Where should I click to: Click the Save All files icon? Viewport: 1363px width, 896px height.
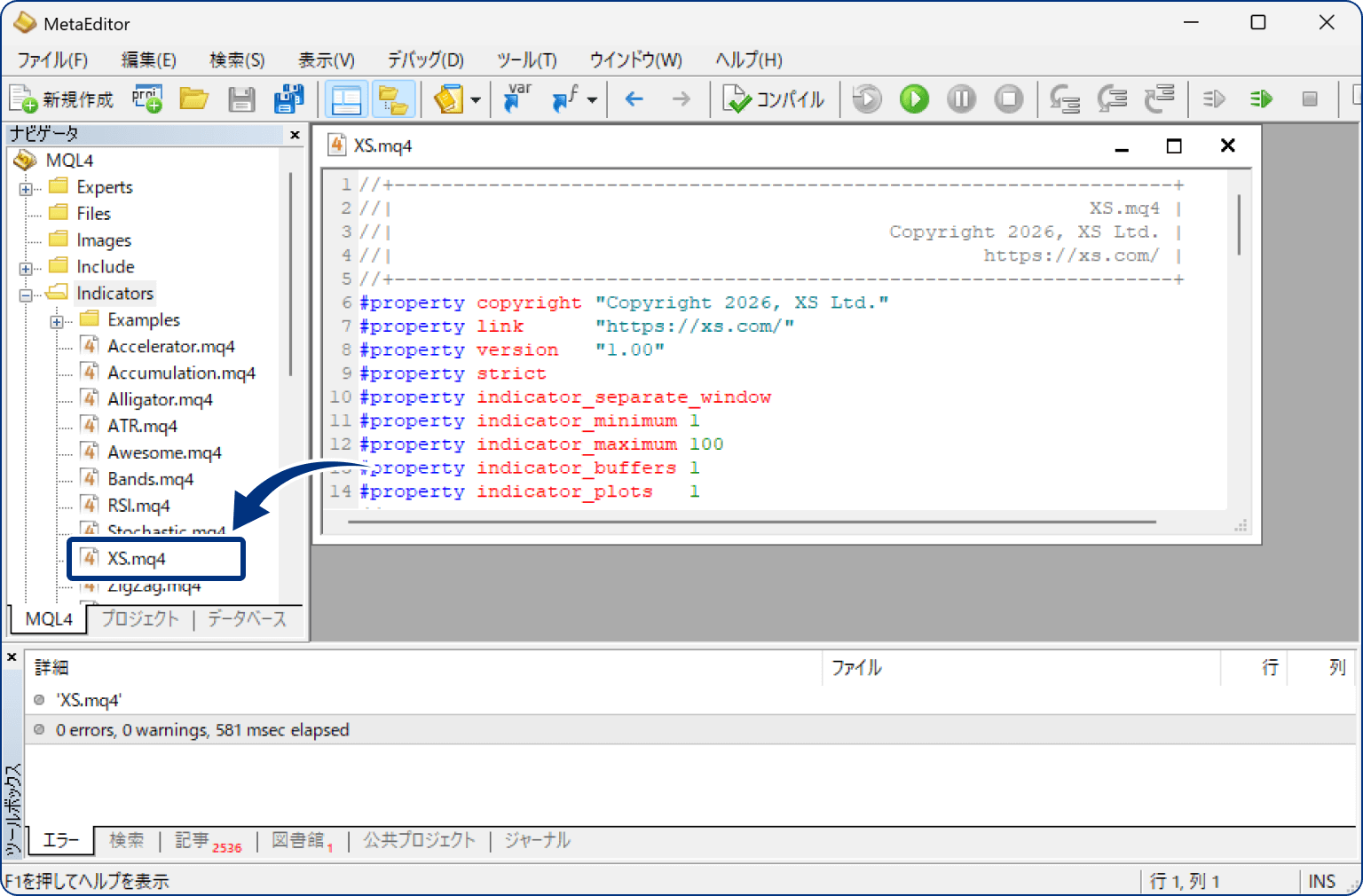288,99
